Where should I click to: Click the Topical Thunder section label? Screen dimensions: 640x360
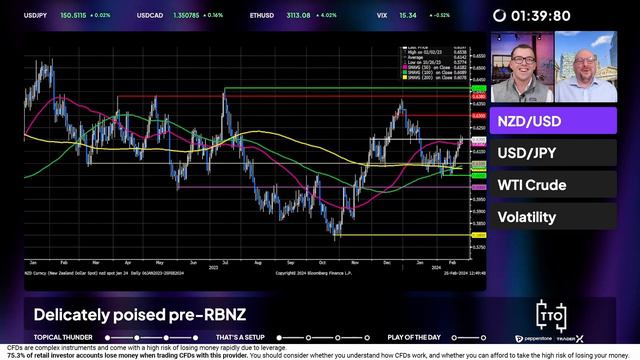[x=63, y=338]
